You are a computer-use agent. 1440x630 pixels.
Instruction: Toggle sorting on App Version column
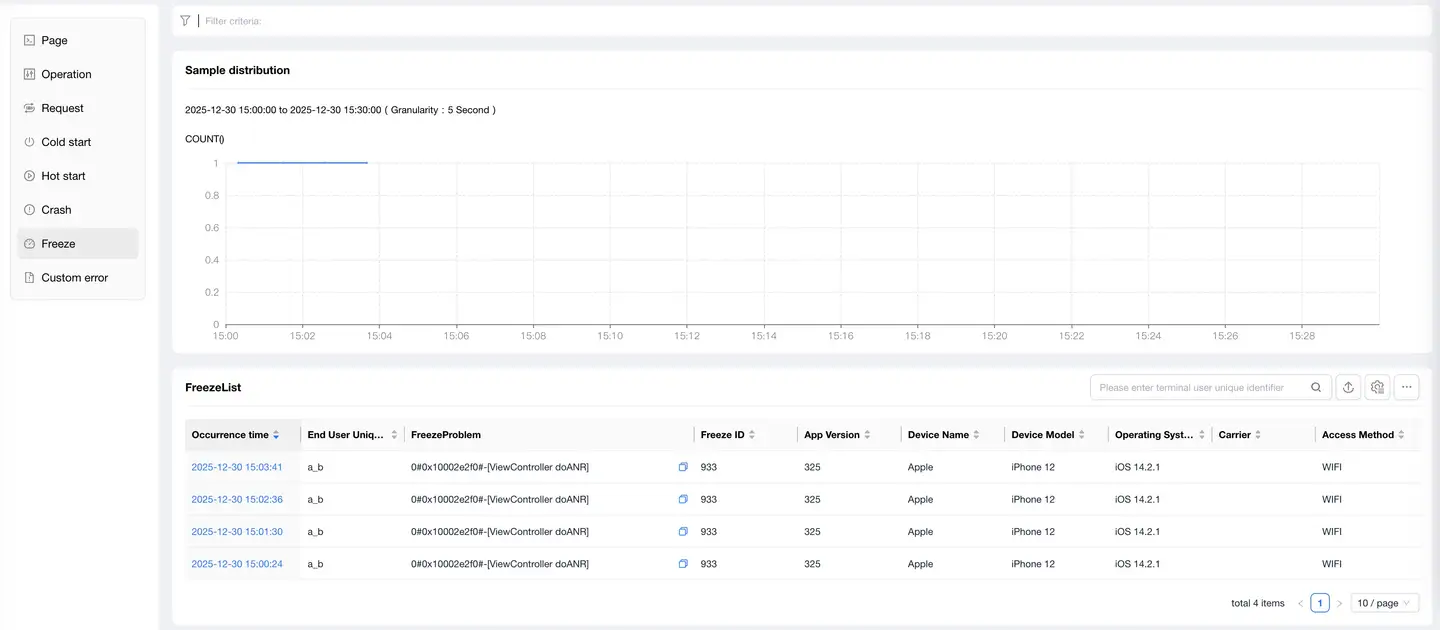867,435
